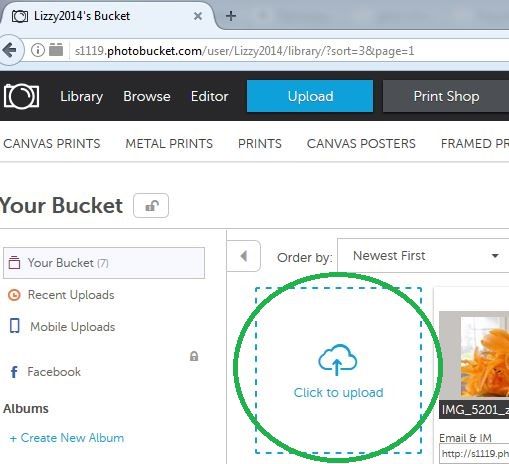Click the Photobucket camera logo

22,96
